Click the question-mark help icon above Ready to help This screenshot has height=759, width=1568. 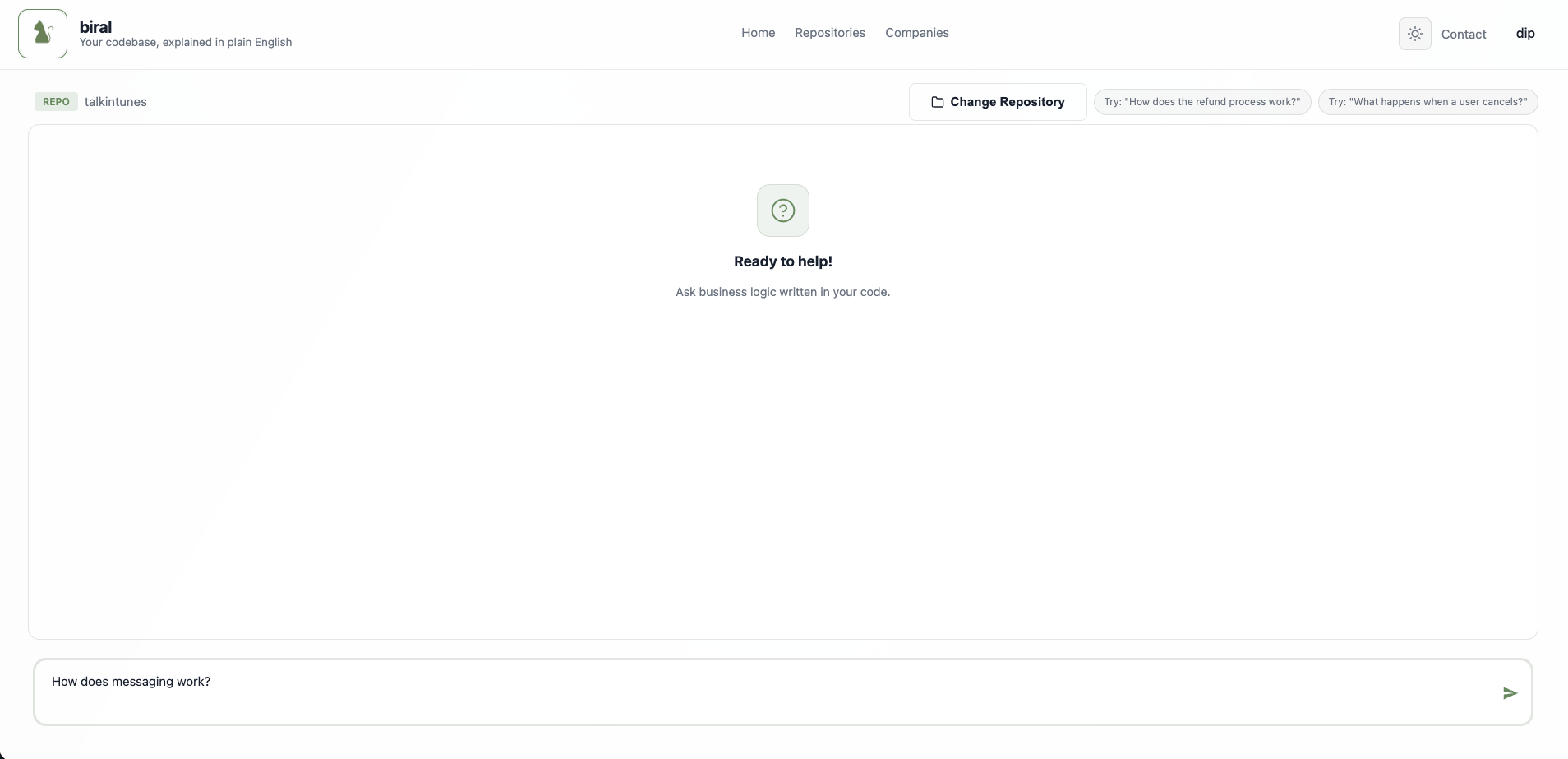(782, 211)
